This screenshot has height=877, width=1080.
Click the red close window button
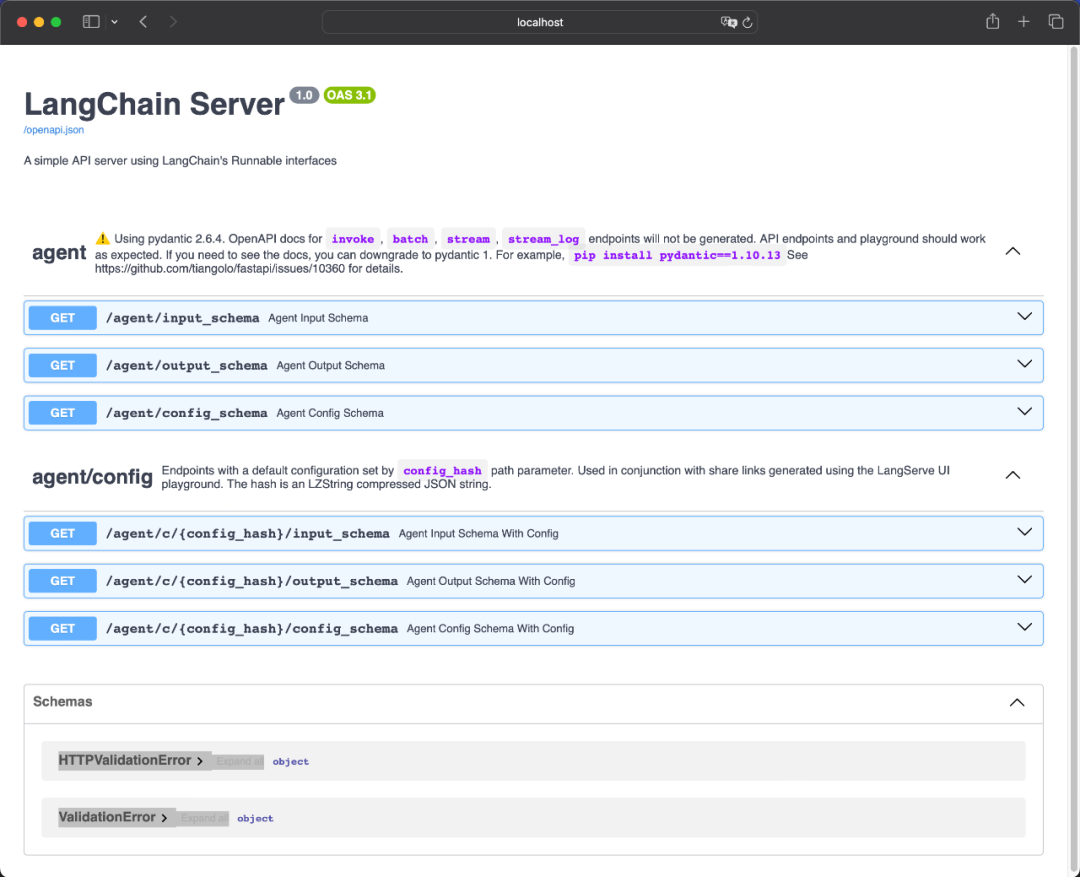[22, 22]
